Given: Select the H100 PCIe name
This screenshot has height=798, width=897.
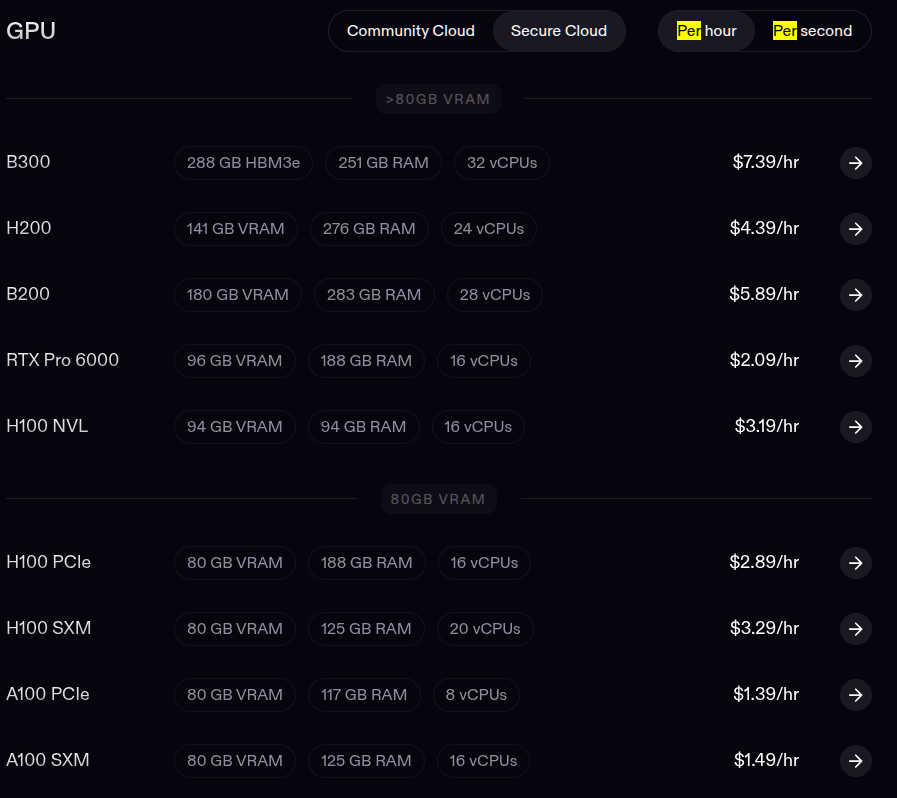Looking at the screenshot, I should pos(49,562).
